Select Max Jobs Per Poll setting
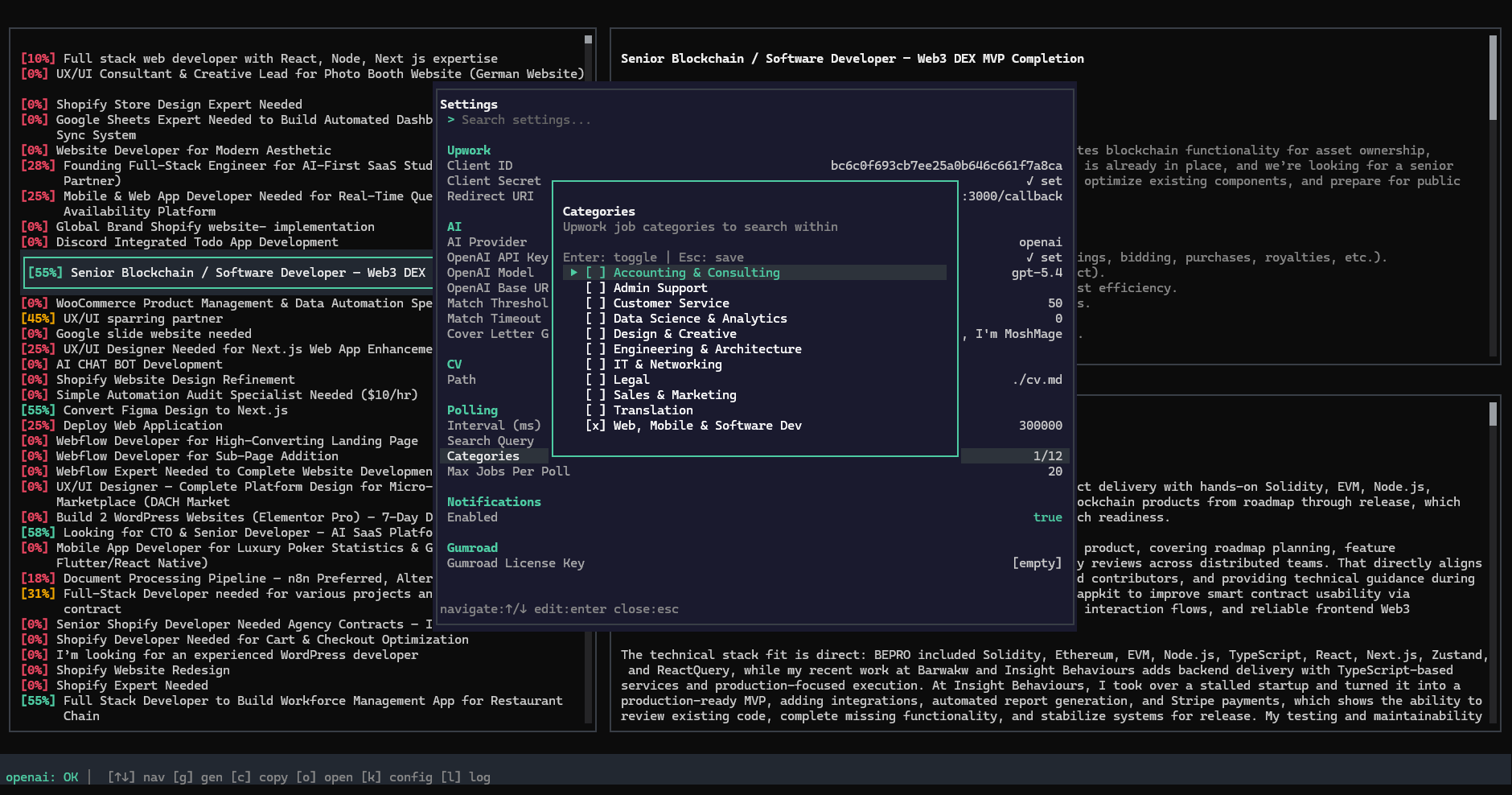 [x=507, y=472]
